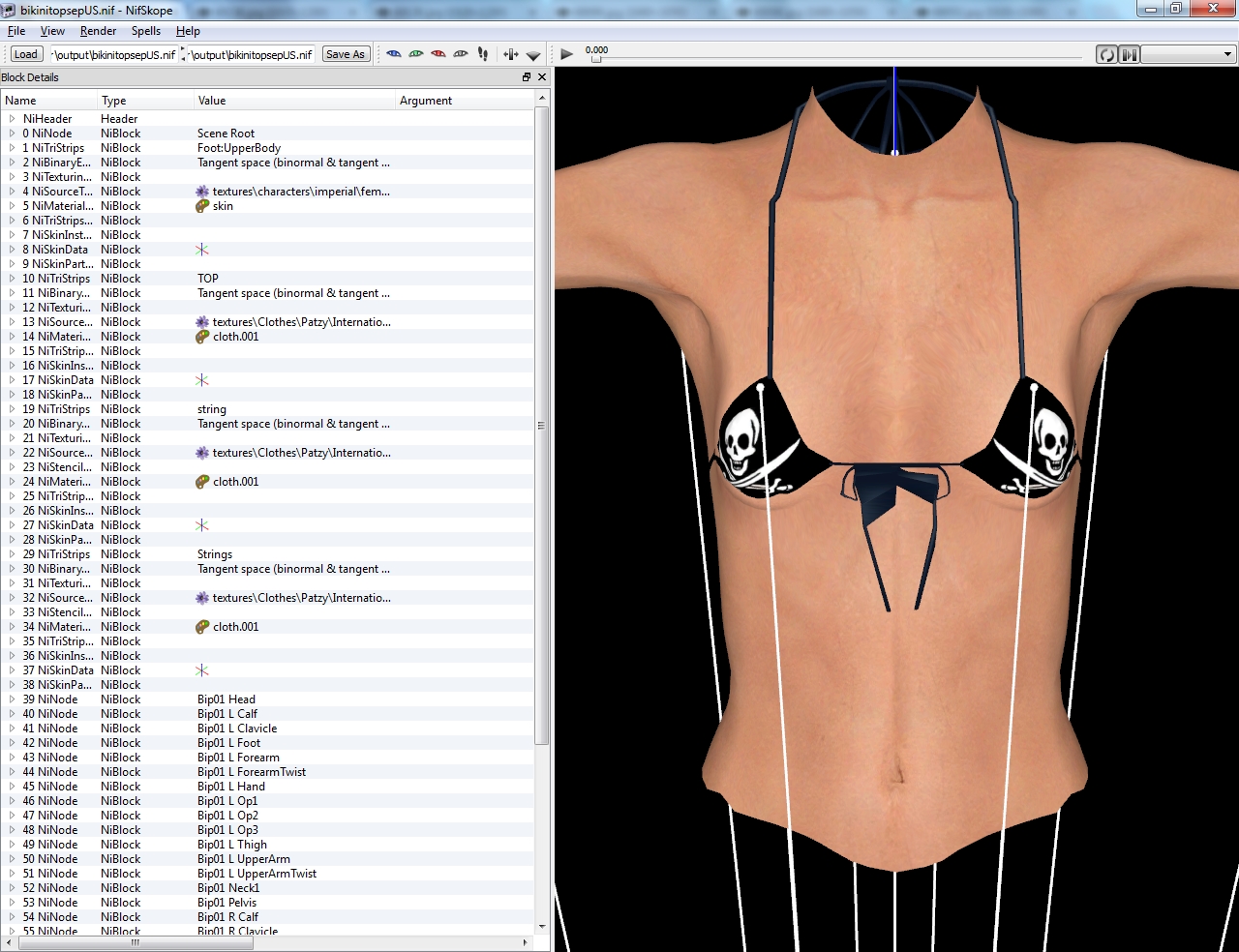Click texture icon in 22 NiSourceTexture row
Screen dimensions: 1239x952
[x=202, y=453]
